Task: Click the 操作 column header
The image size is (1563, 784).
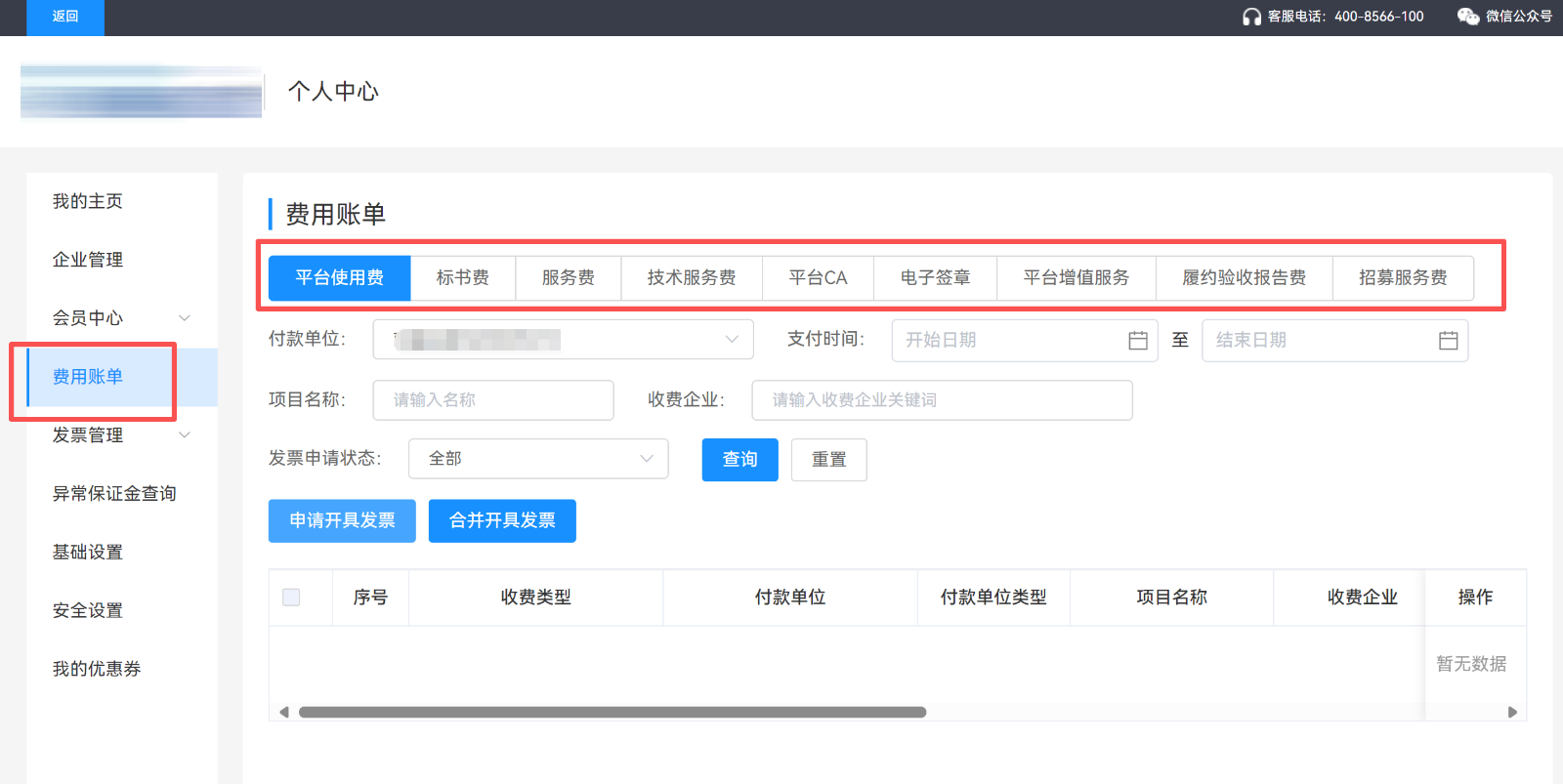Action: pyautogui.click(x=1475, y=598)
